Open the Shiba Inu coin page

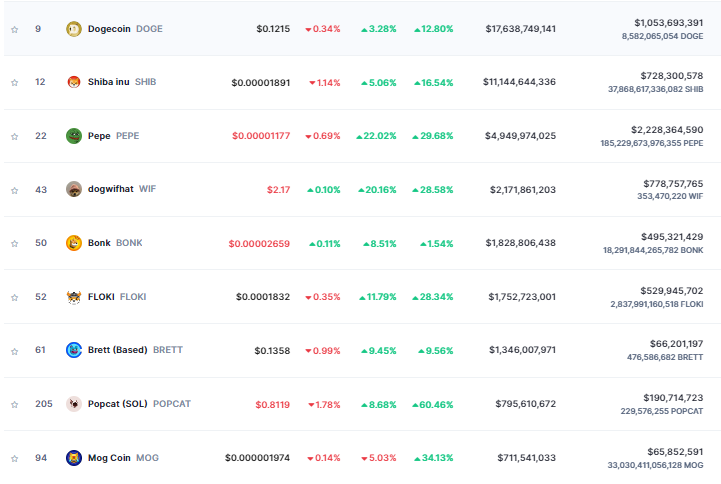109,82
